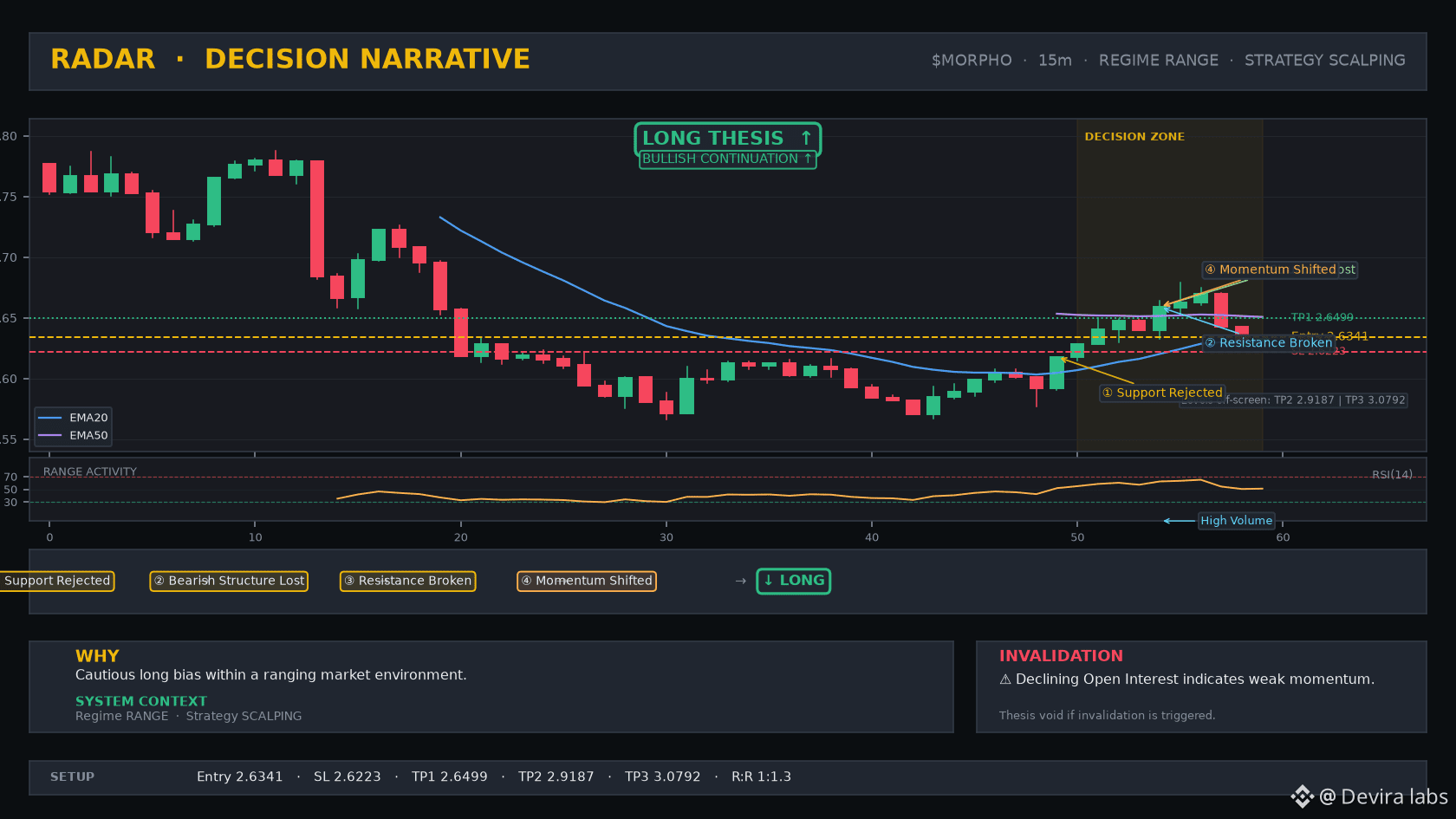Select the Resistance Broken chip in the step strip
This screenshot has width=1456, height=819.
click(407, 581)
